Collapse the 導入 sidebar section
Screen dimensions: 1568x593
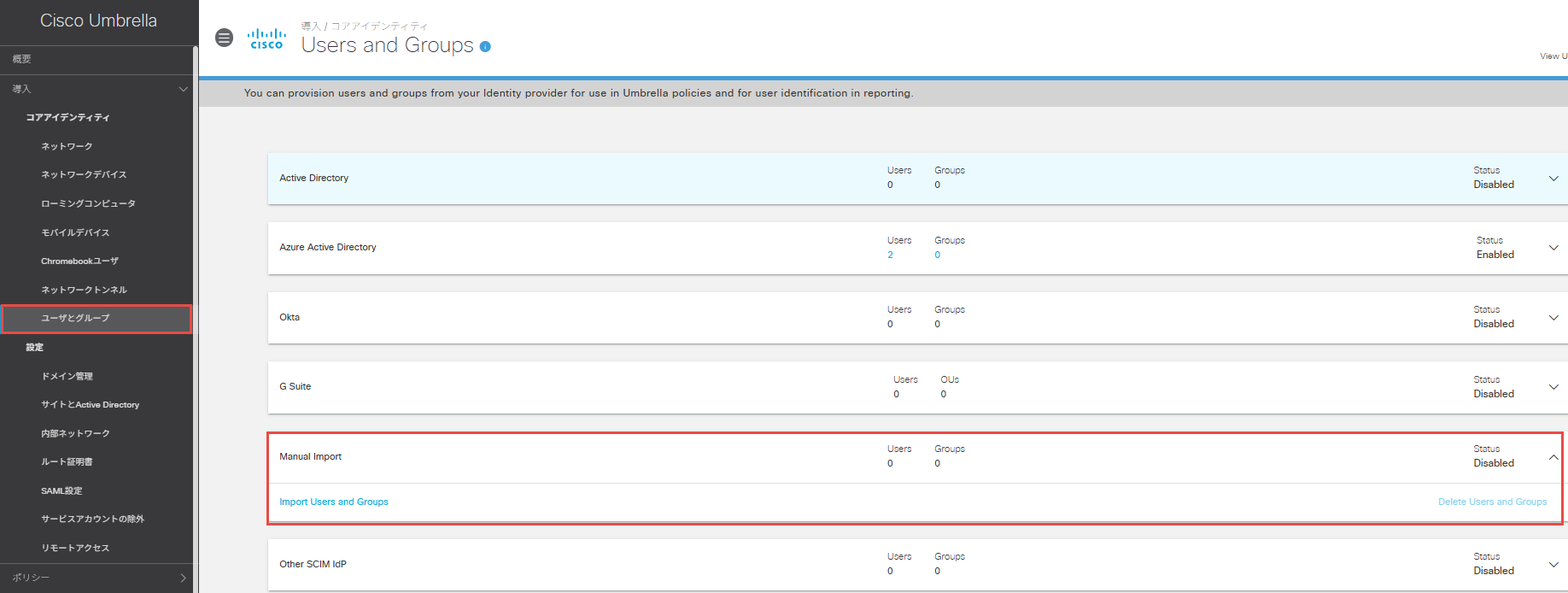(x=183, y=89)
